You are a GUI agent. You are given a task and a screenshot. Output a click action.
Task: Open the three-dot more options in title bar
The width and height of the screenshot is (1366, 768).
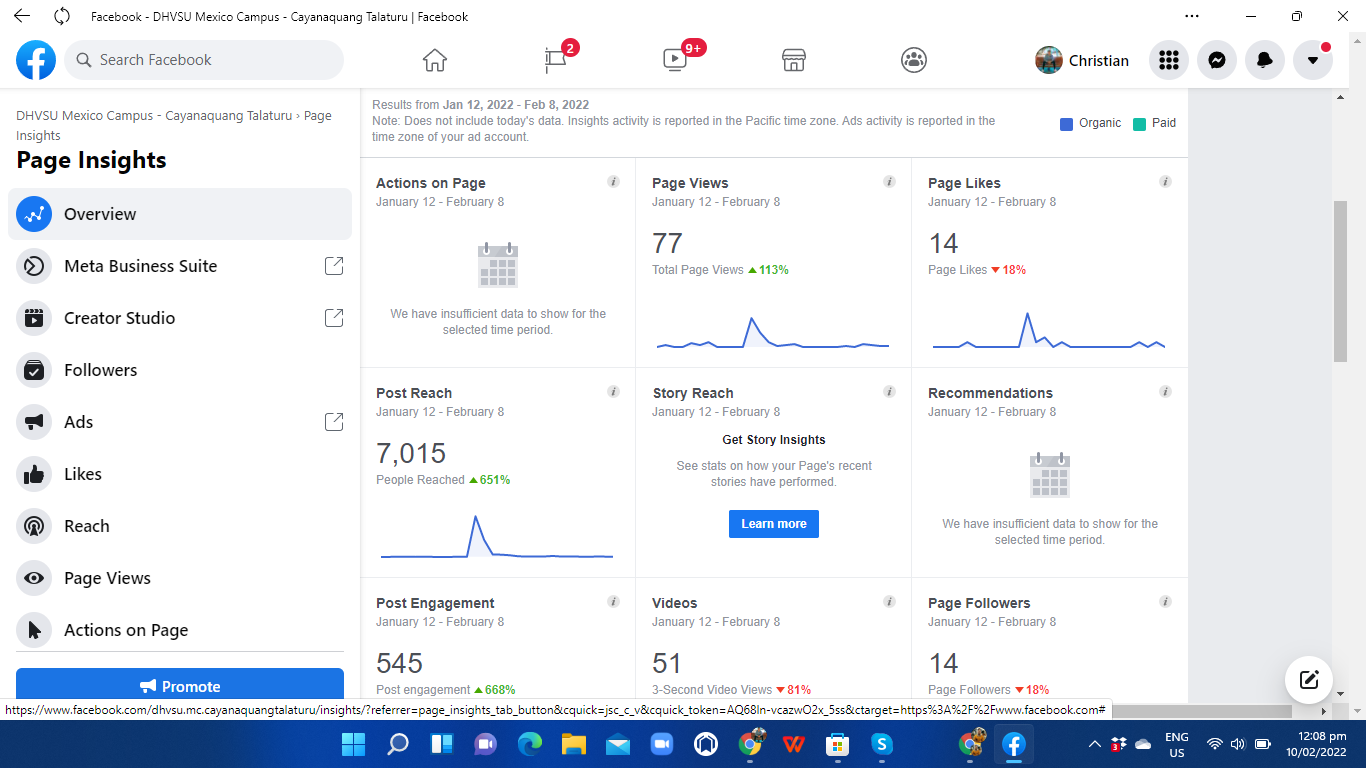1191,16
